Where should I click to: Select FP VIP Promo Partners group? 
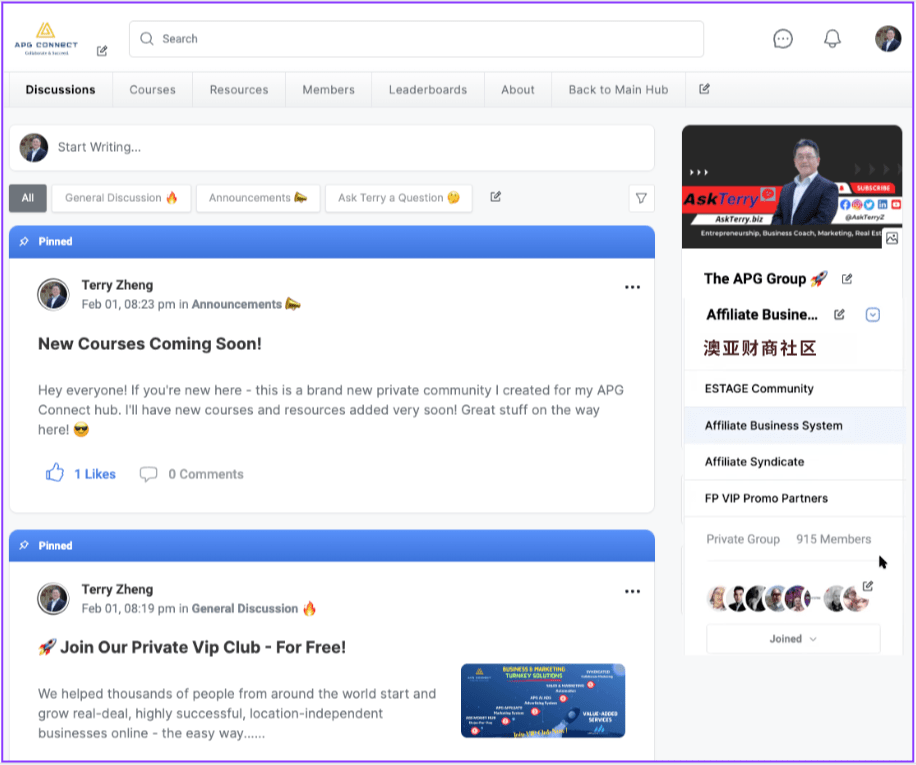point(793,498)
